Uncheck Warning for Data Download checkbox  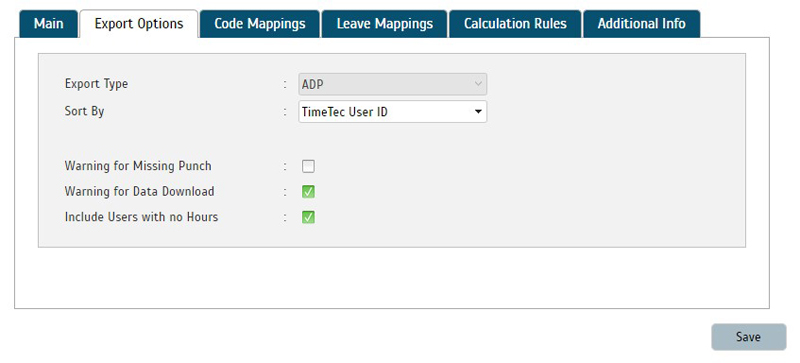(x=308, y=192)
